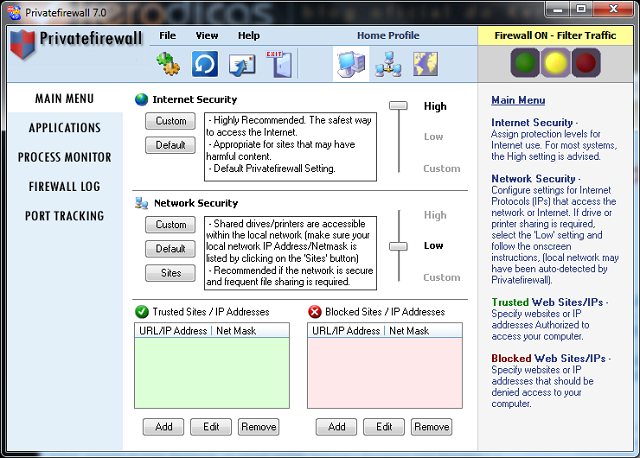
Task: Click the yellow Filter Traffic light
Action: coord(556,63)
